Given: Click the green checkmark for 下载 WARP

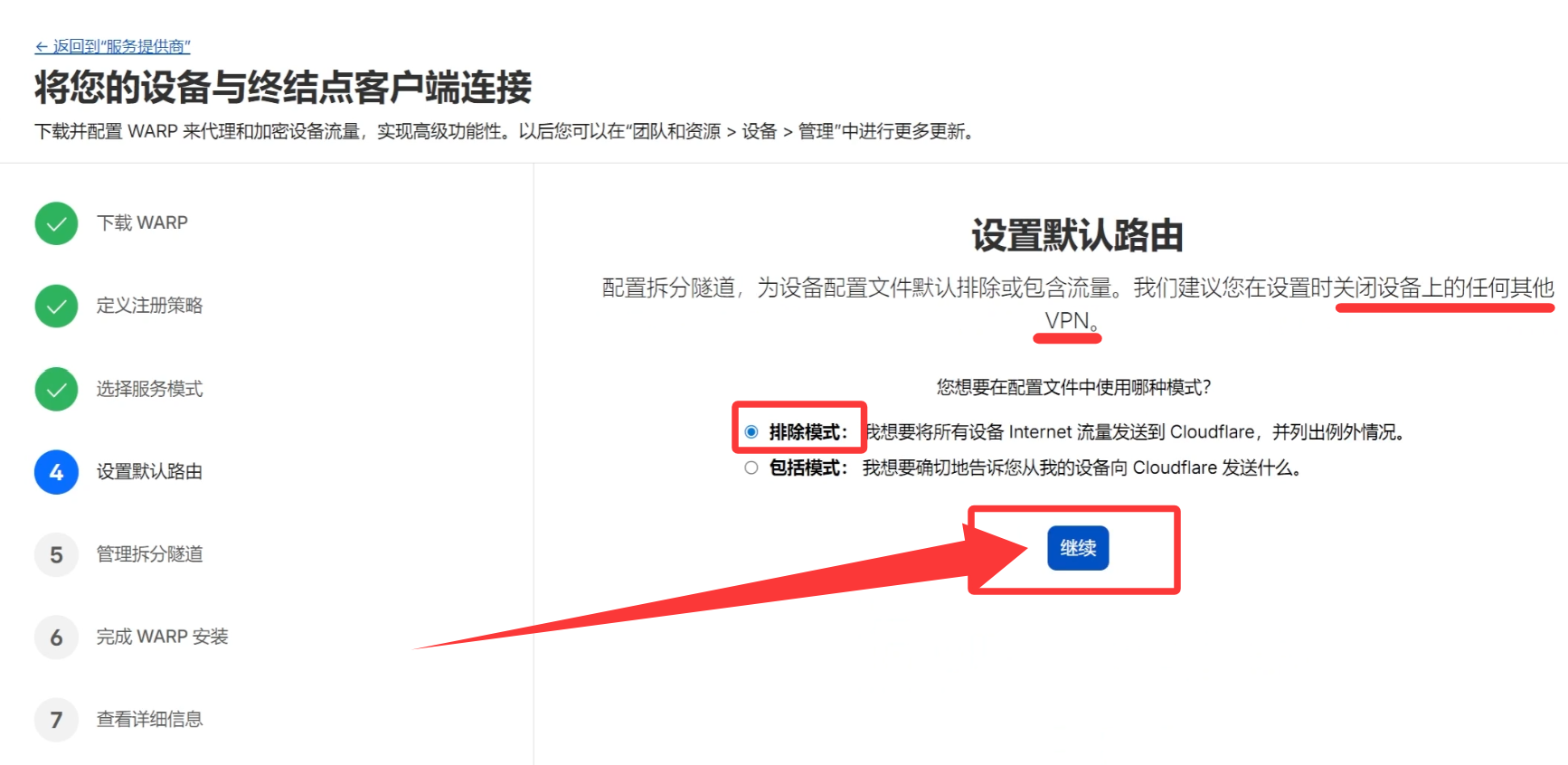Looking at the screenshot, I should point(56,223).
